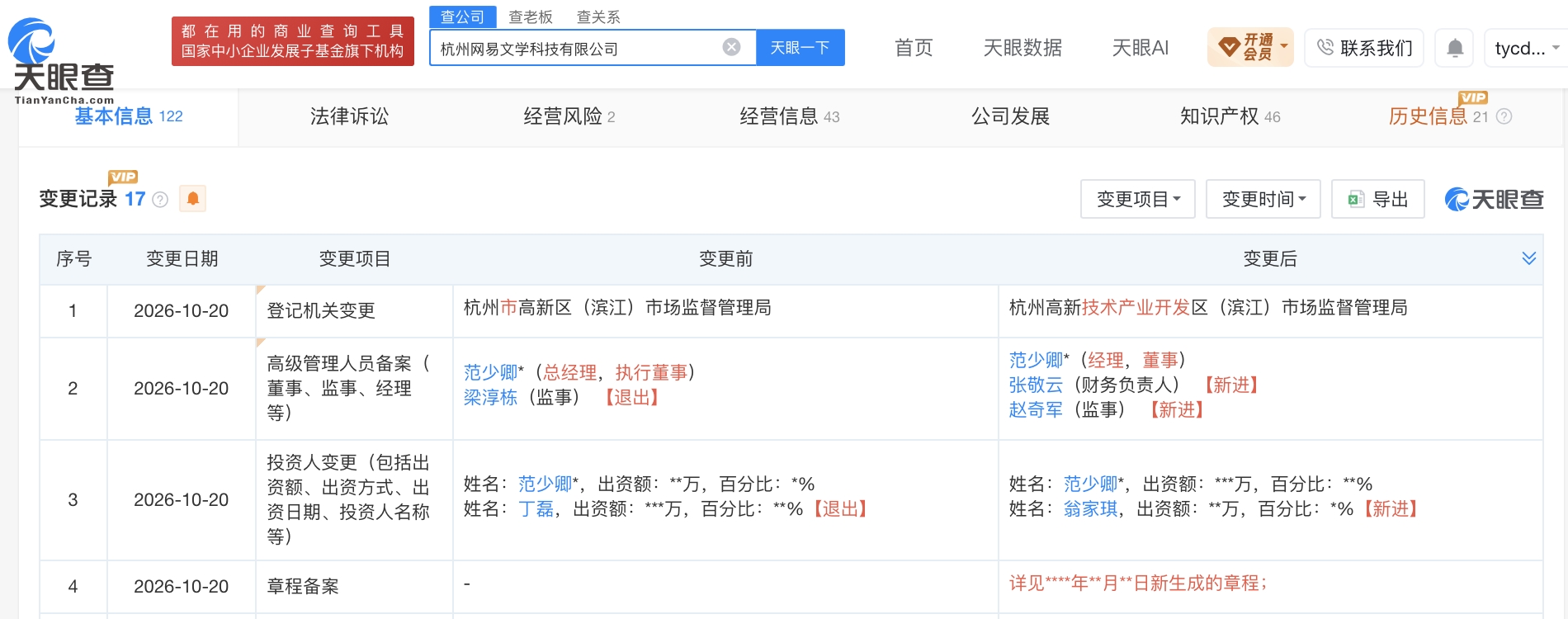Open 丁磊 investor link
The image size is (1568, 619).
click(536, 509)
